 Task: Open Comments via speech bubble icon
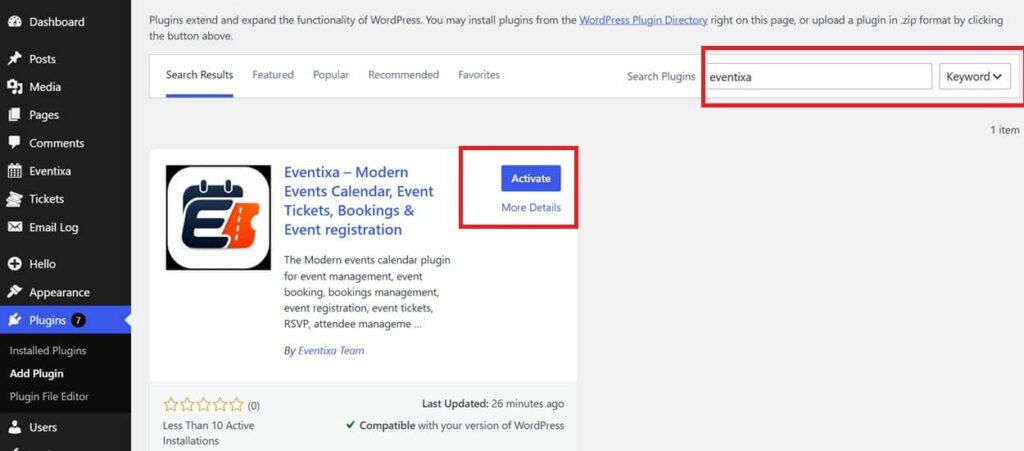[x=14, y=143]
